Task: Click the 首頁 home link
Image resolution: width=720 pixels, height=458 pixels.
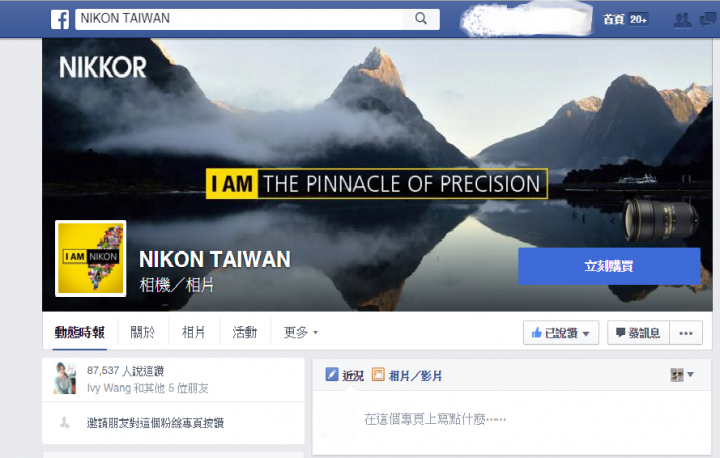Action: click(x=613, y=19)
